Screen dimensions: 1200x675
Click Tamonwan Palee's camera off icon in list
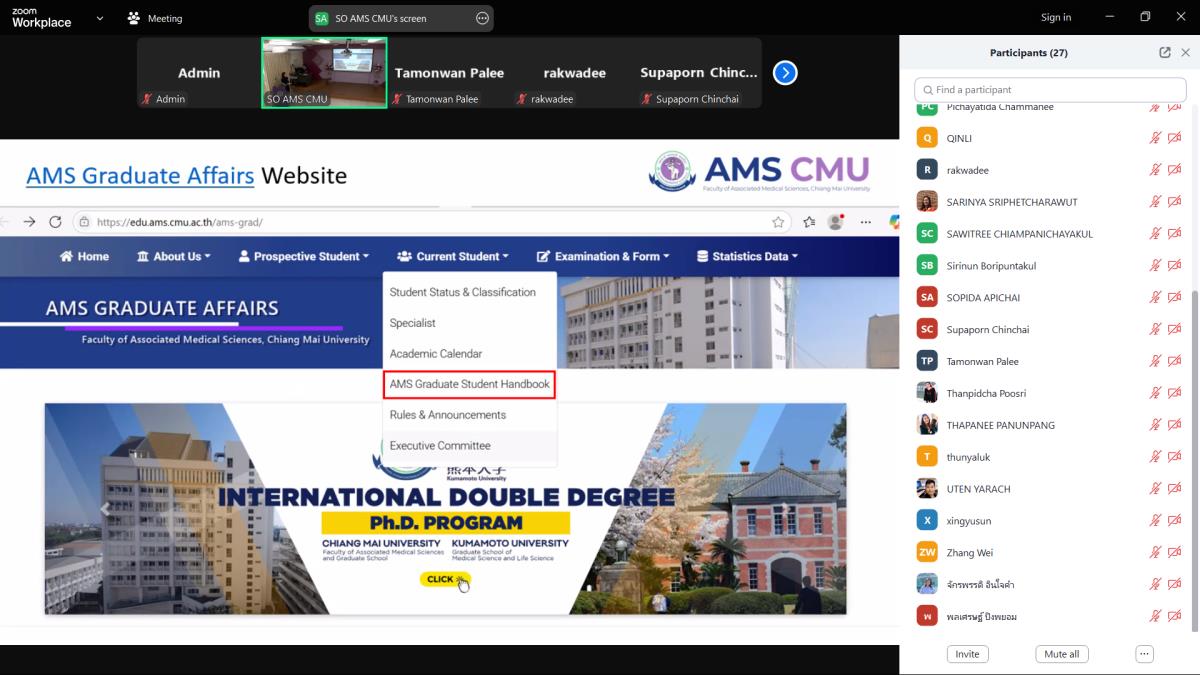click(x=1175, y=361)
